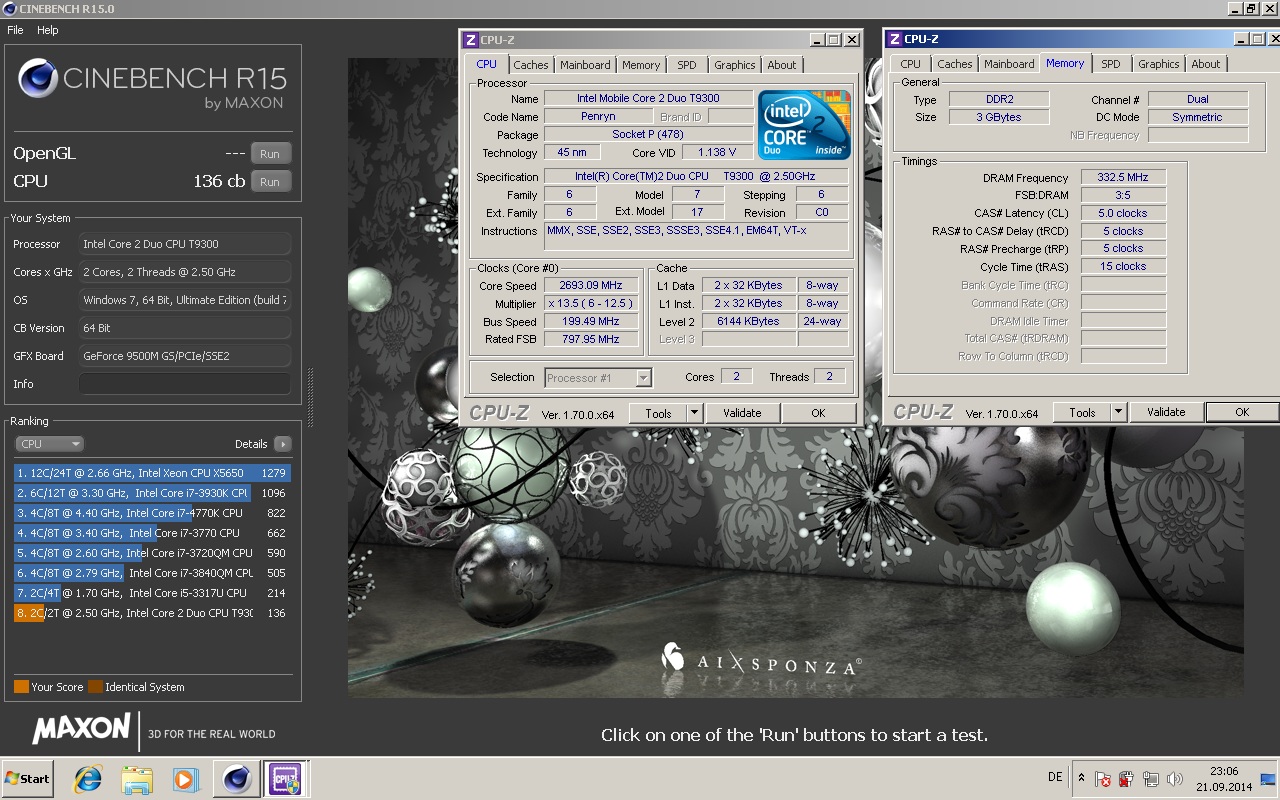
Task: Click the Identical System brown legend swatch
Action: click(x=95, y=687)
